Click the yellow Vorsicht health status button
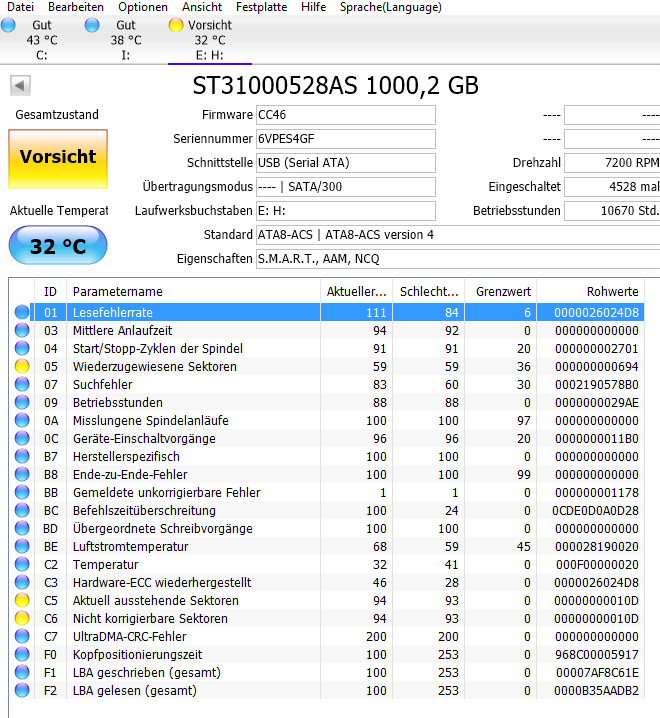Screen dimensions: 660x718 point(58,159)
